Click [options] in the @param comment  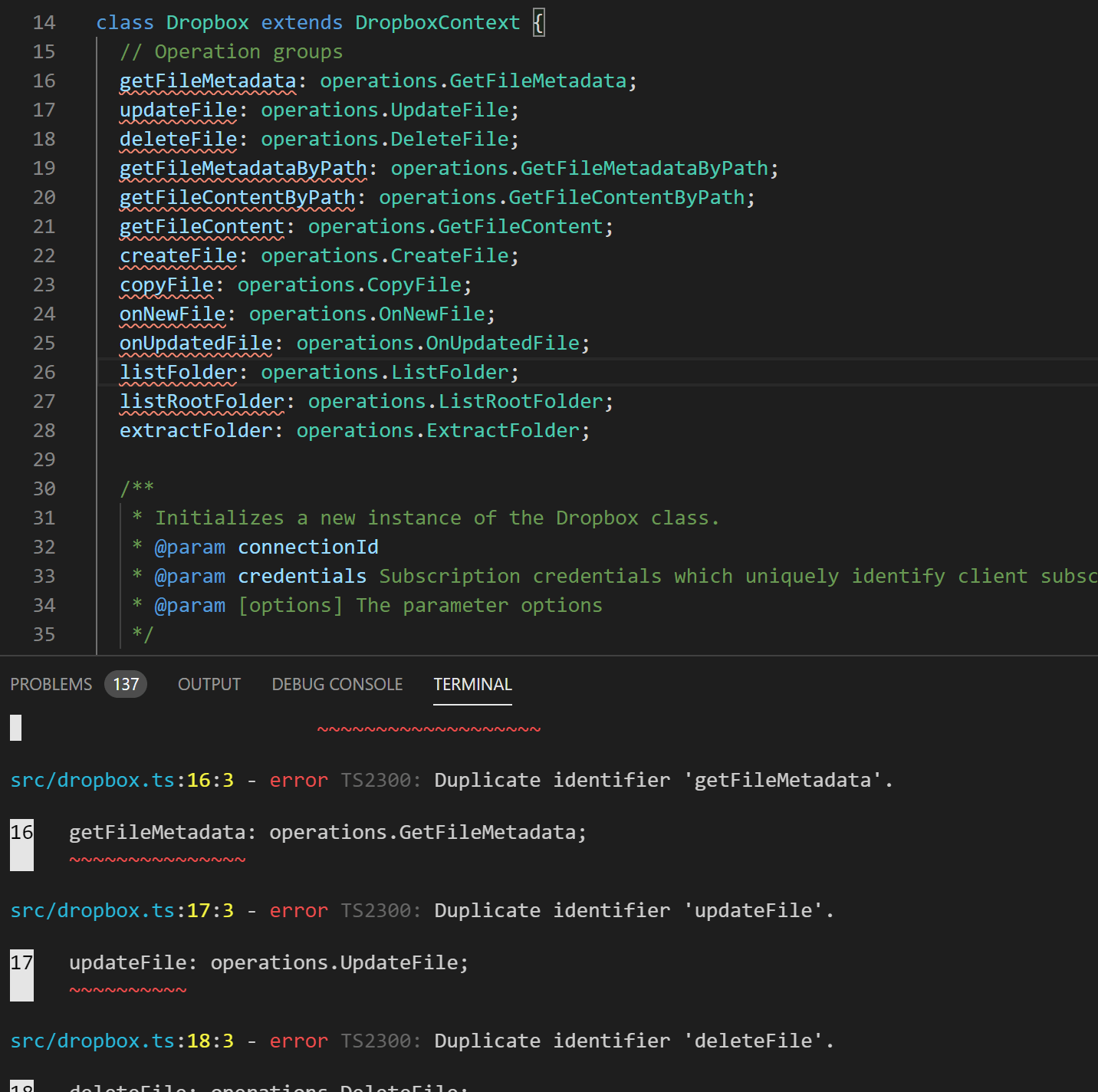coord(291,605)
